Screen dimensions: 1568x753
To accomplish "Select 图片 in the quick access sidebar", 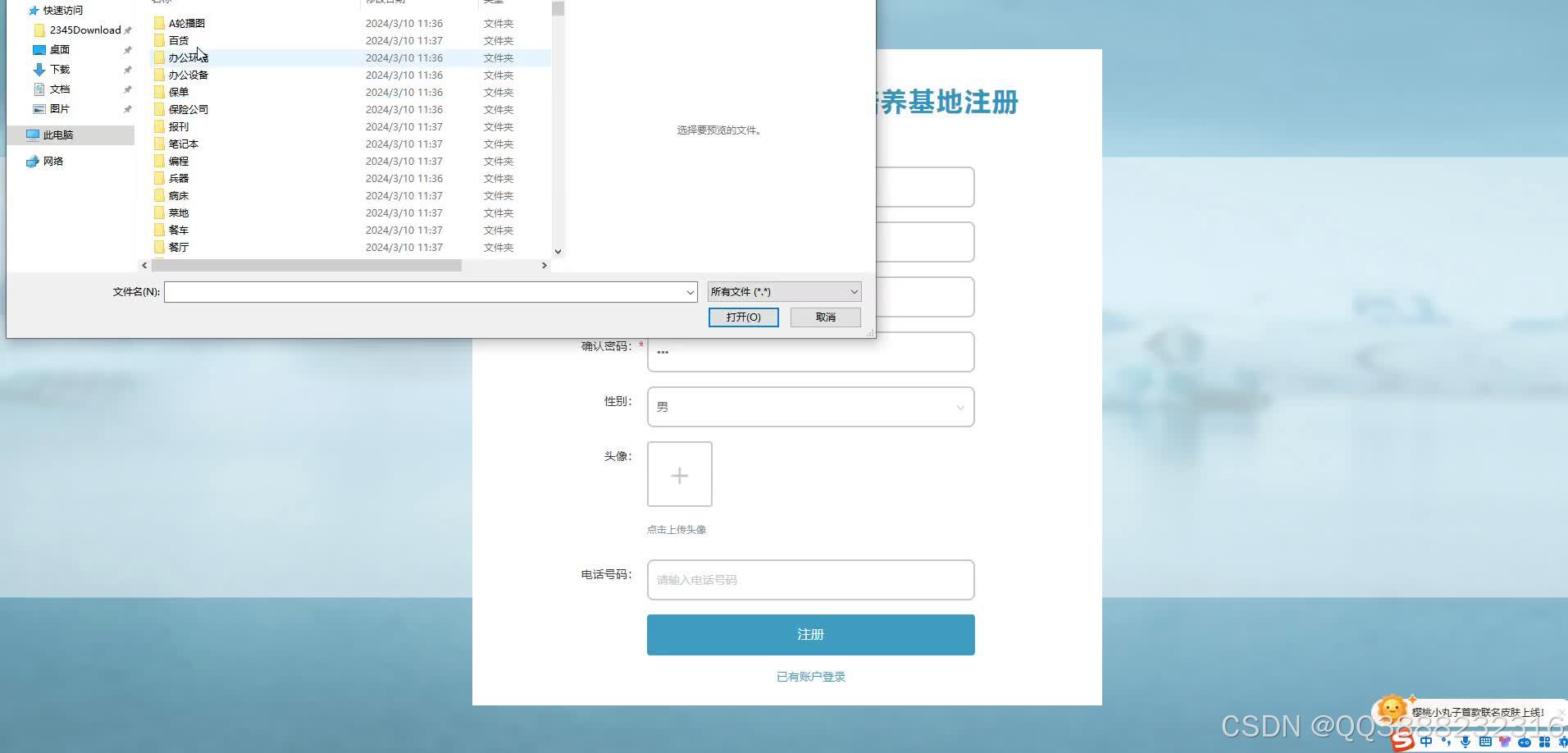I will 58,108.
